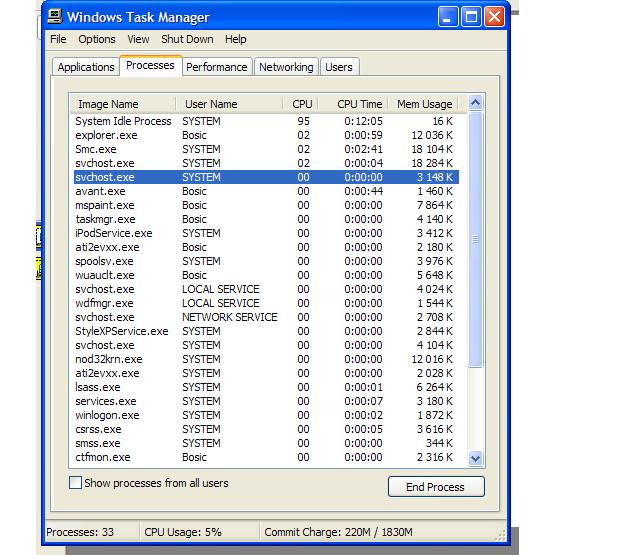Click svchost.exe run by LOCAL SERVICE
640x555 pixels.
(266, 289)
